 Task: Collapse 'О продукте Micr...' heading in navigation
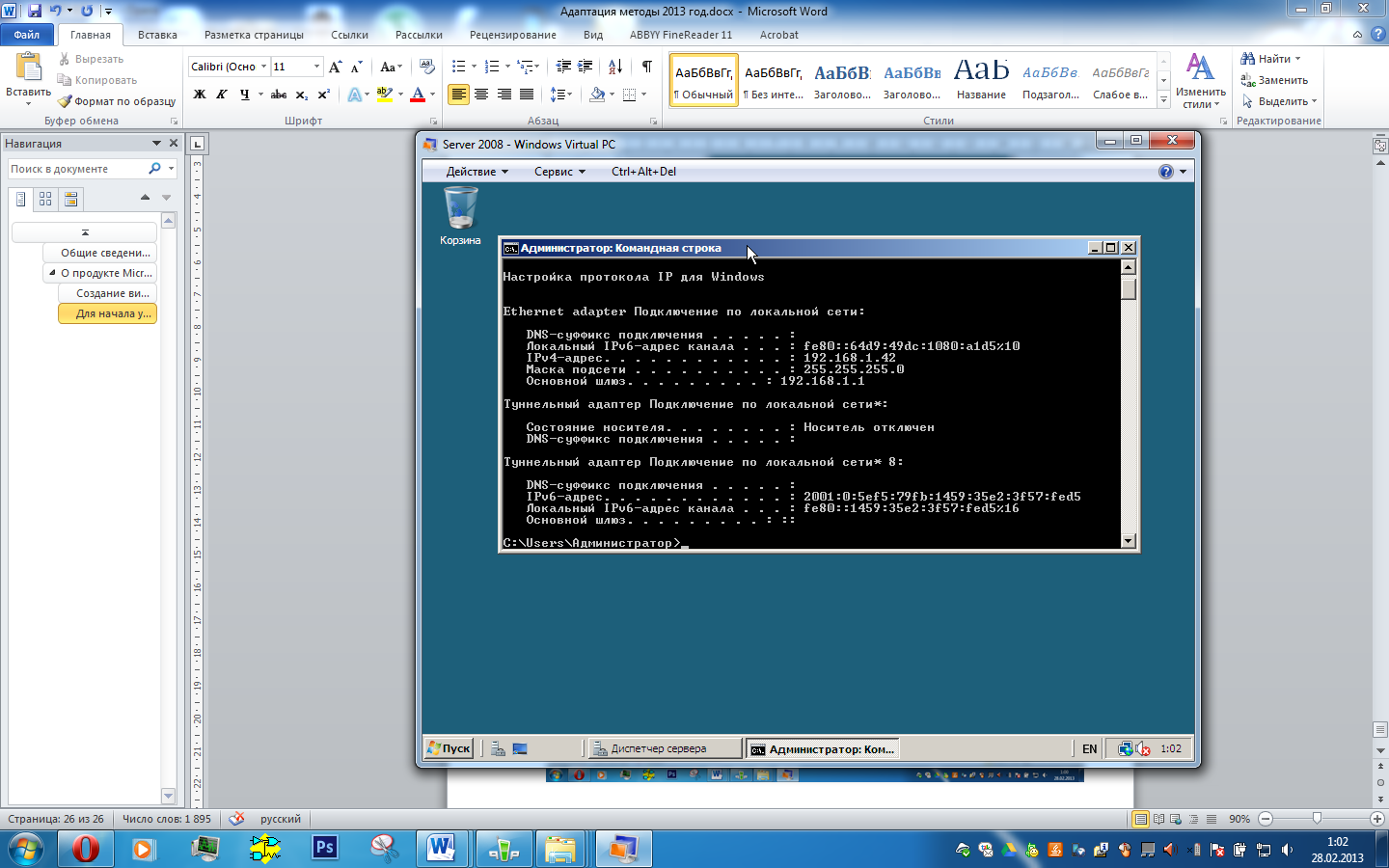[x=52, y=273]
